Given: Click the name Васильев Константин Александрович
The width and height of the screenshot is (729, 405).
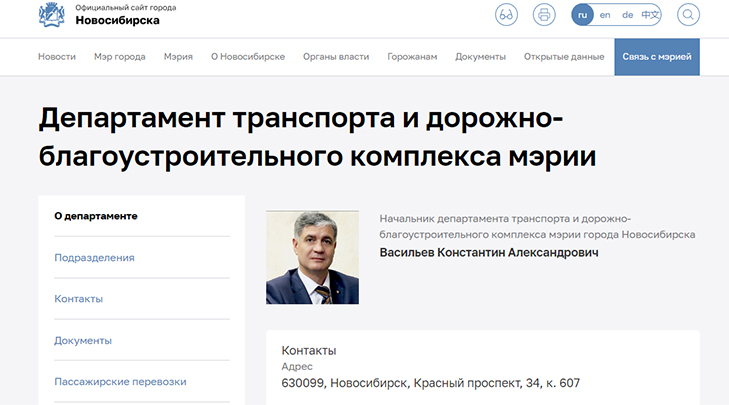Looking at the screenshot, I should (x=489, y=252).
